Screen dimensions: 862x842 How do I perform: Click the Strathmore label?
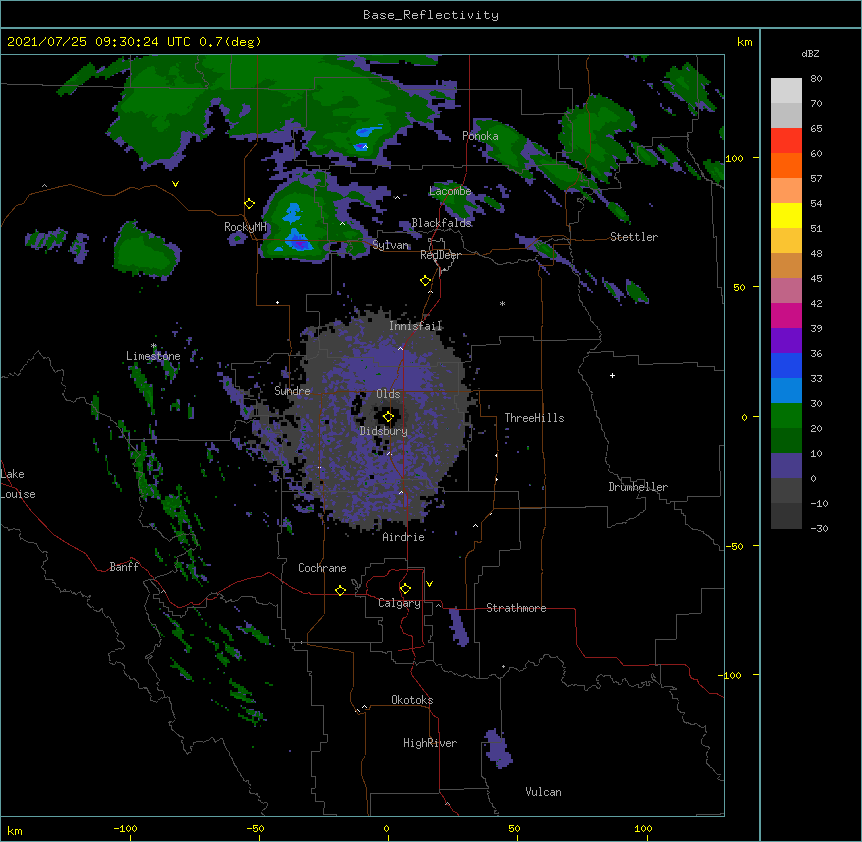tap(516, 608)
